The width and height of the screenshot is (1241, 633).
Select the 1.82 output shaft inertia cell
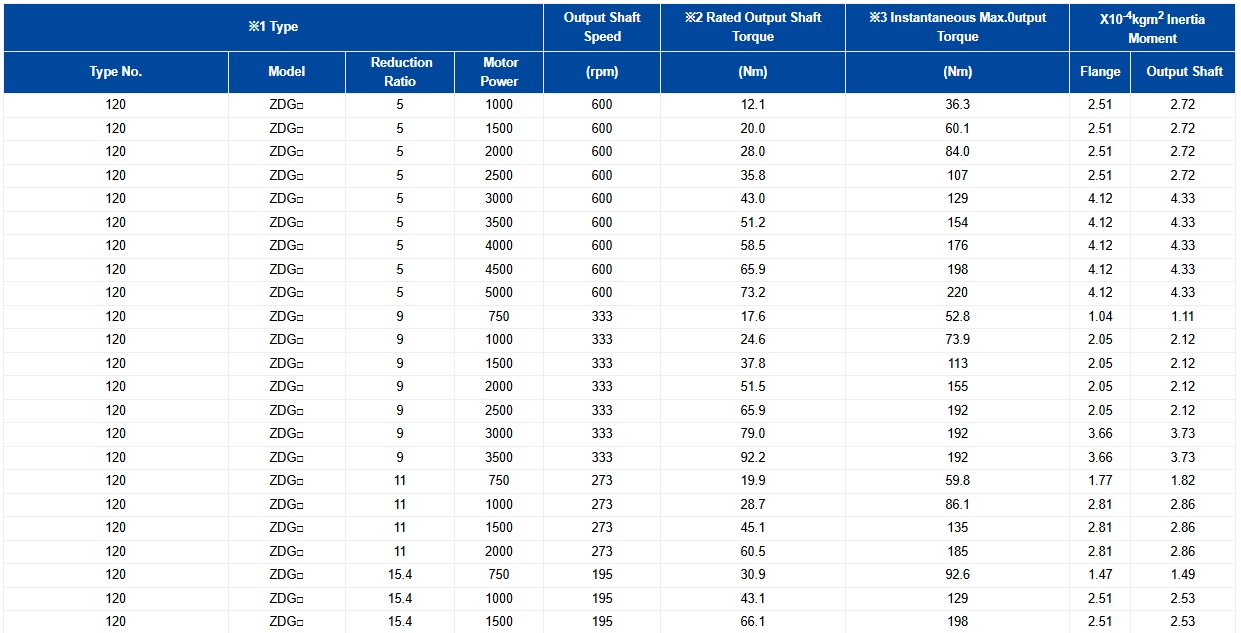click(1184, 481)
